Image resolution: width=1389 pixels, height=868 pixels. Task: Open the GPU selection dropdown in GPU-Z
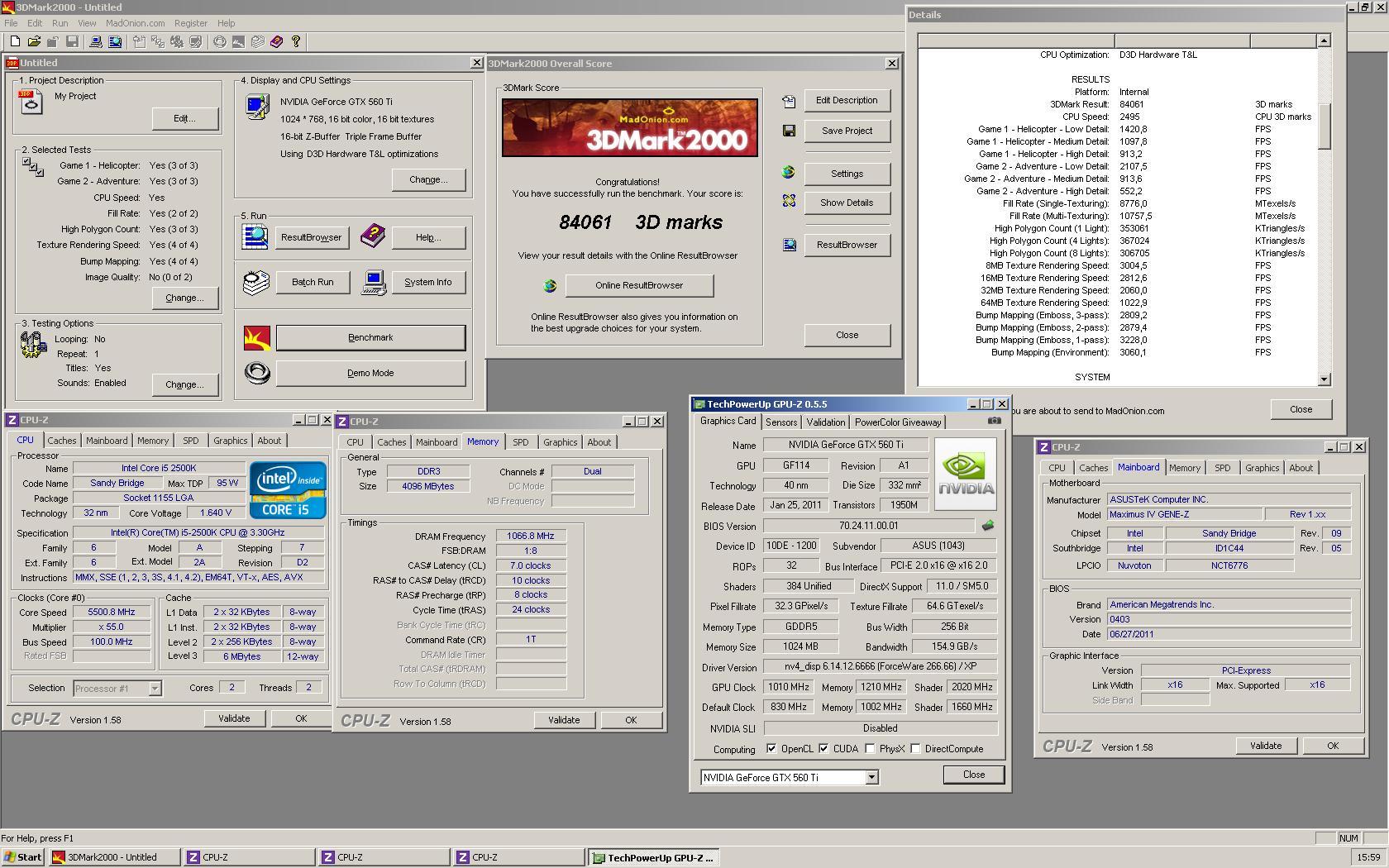[x=871, y=777]
